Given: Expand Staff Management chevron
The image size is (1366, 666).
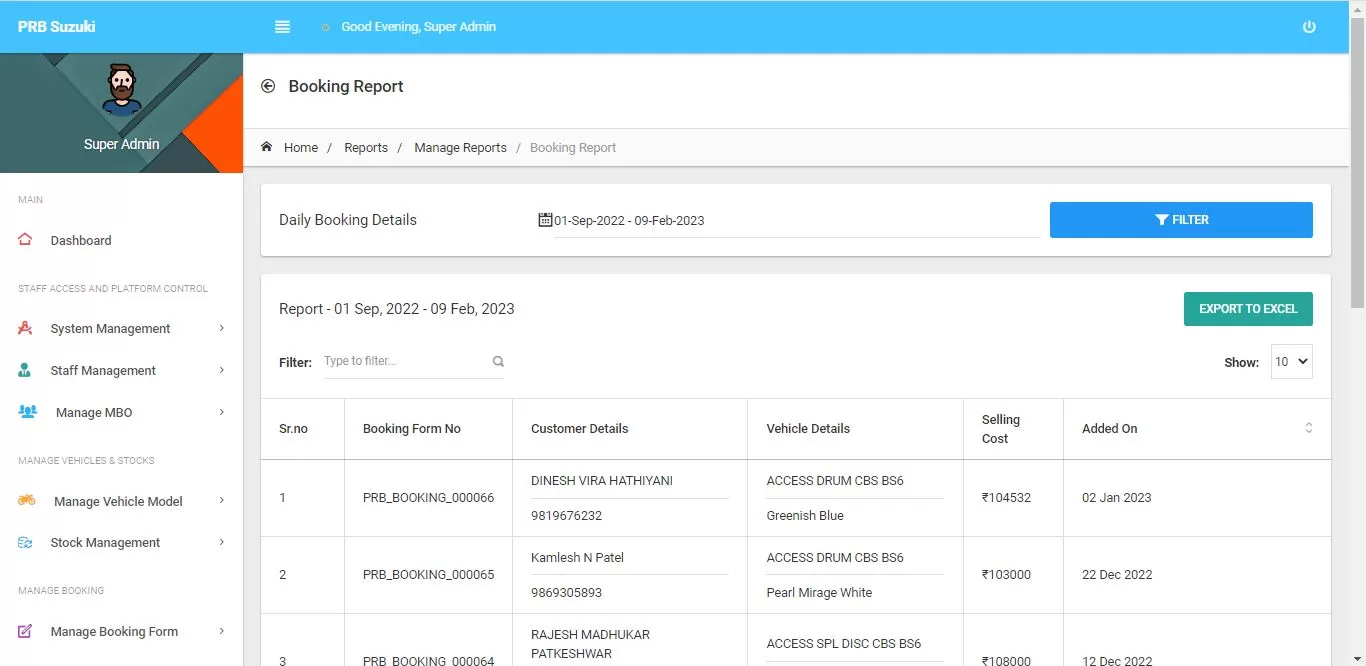Looking at the screenshot, I should [222, 370].
